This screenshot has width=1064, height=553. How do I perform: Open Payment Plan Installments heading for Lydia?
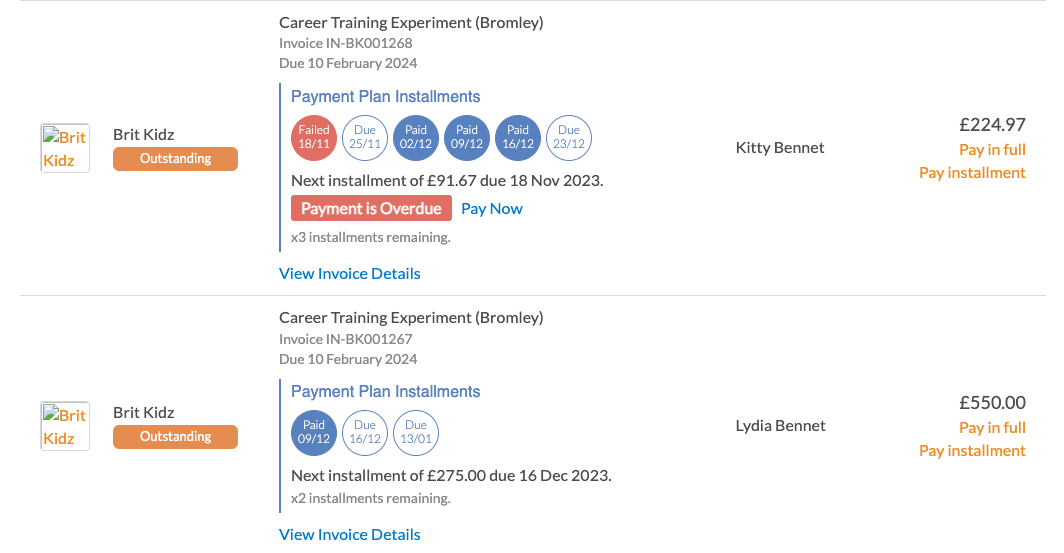click(385, 392)
